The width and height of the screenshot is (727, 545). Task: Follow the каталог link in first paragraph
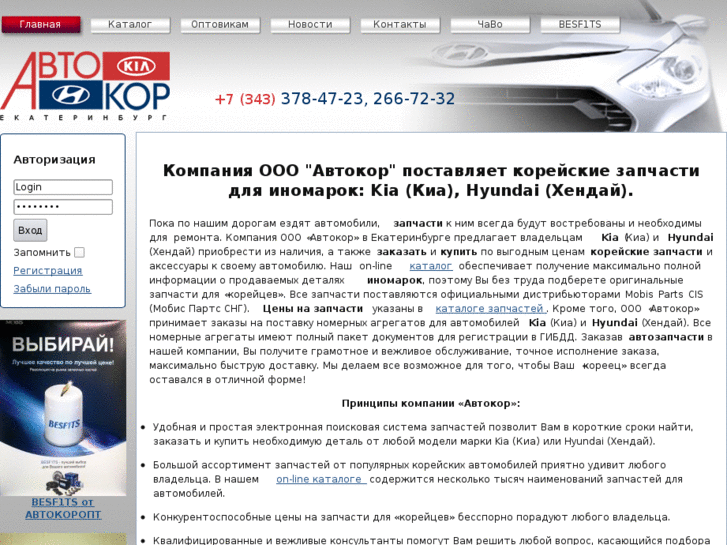(431, 266)
